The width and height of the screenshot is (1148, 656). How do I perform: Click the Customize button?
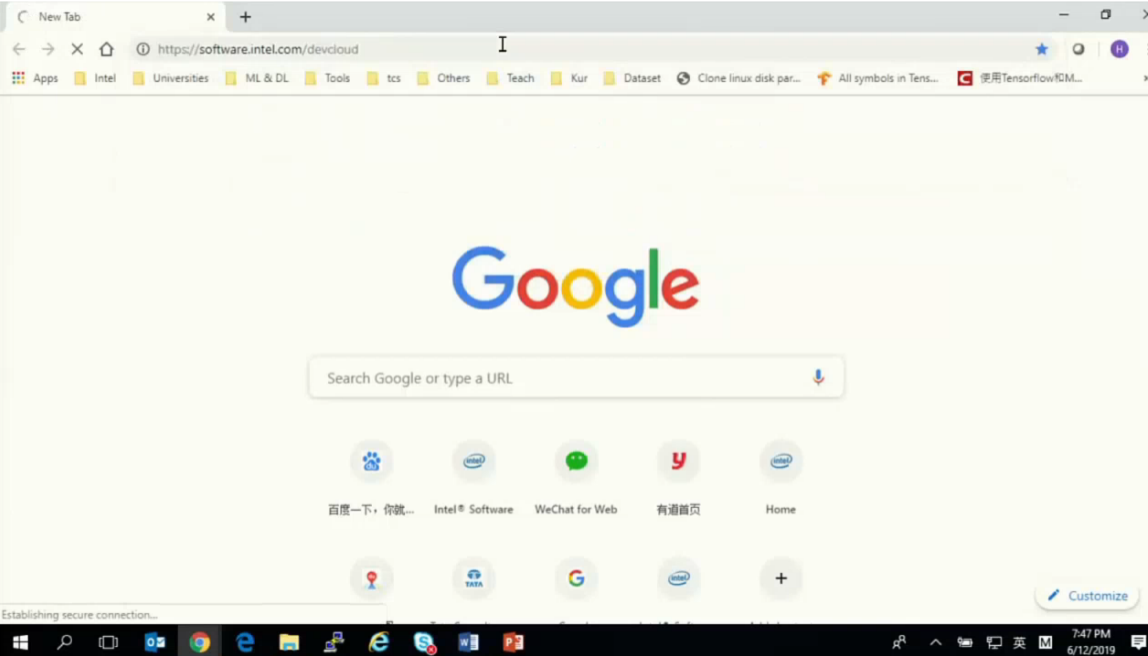point(1087,595)
